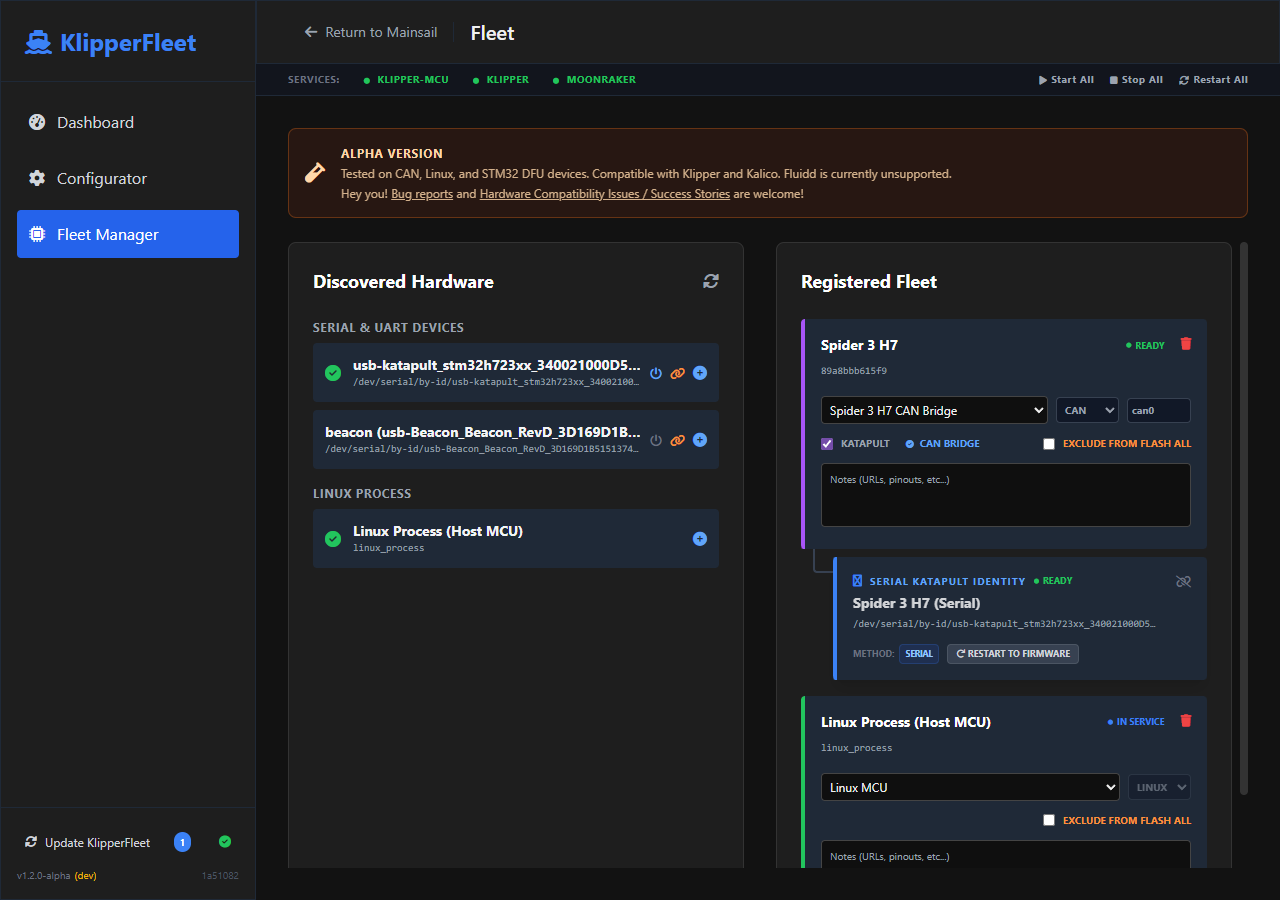
Task: Click Start All services
Action: [x=1066, y=80]
